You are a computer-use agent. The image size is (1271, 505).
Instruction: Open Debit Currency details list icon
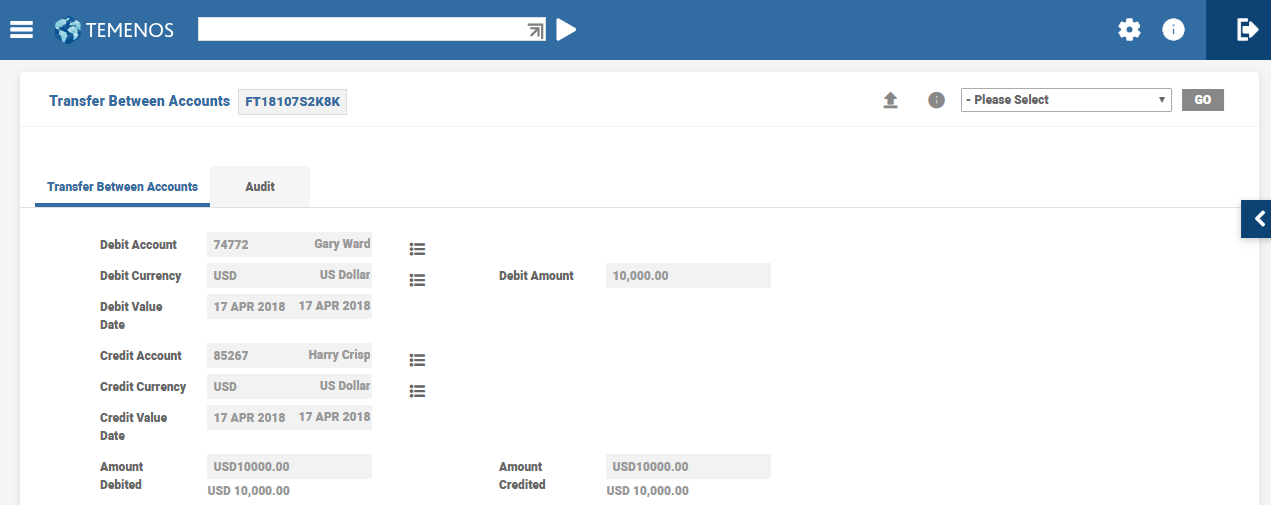point(418,280)
